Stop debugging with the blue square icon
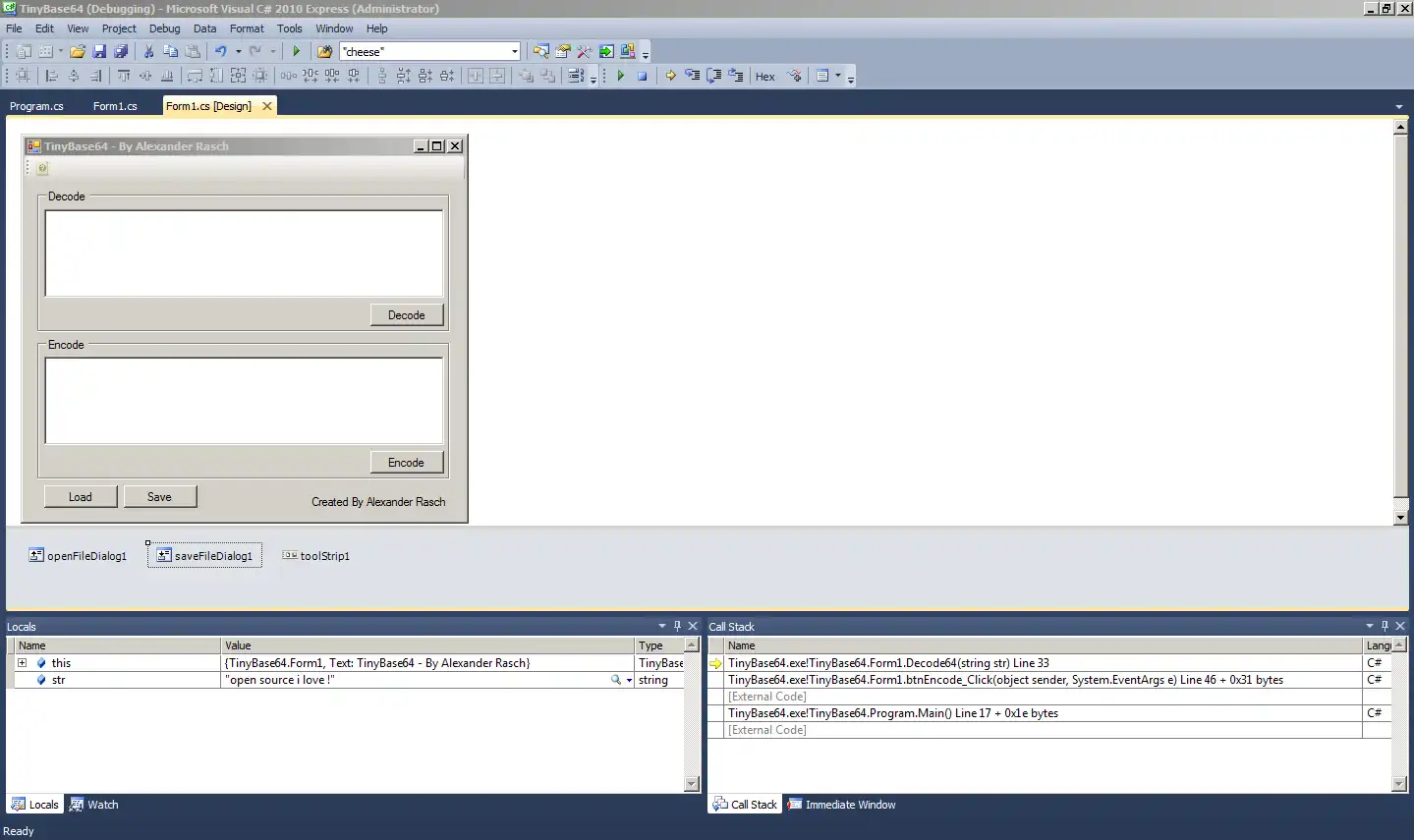This screenshot has height=840, width=1414. coord(642,76)
